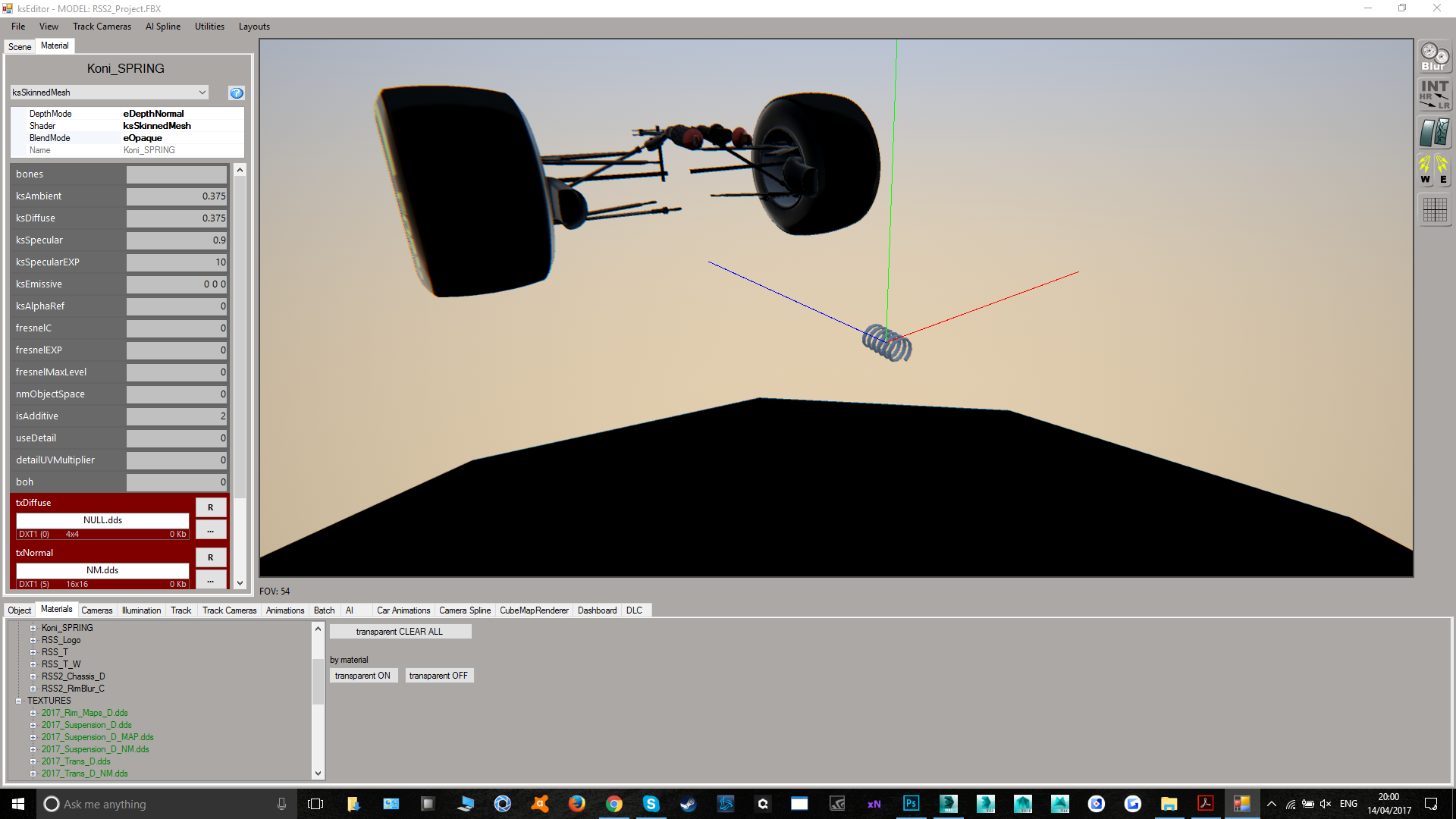Edit the ksAmbient value field
Image resolution: width=1456 pixels, height=819 pixels.
[177, 196]
